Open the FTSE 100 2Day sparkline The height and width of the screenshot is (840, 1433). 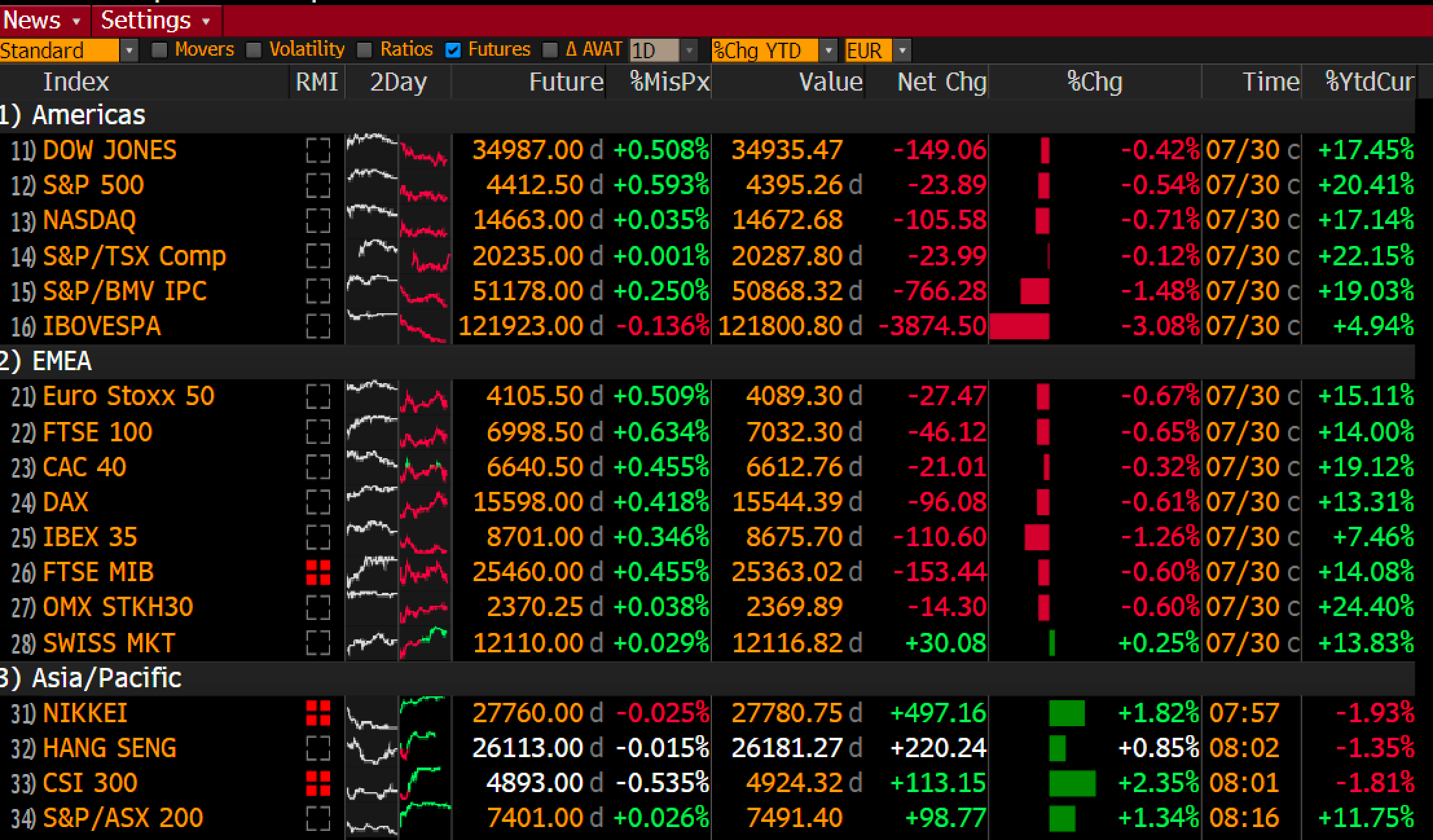click(397, 432)
